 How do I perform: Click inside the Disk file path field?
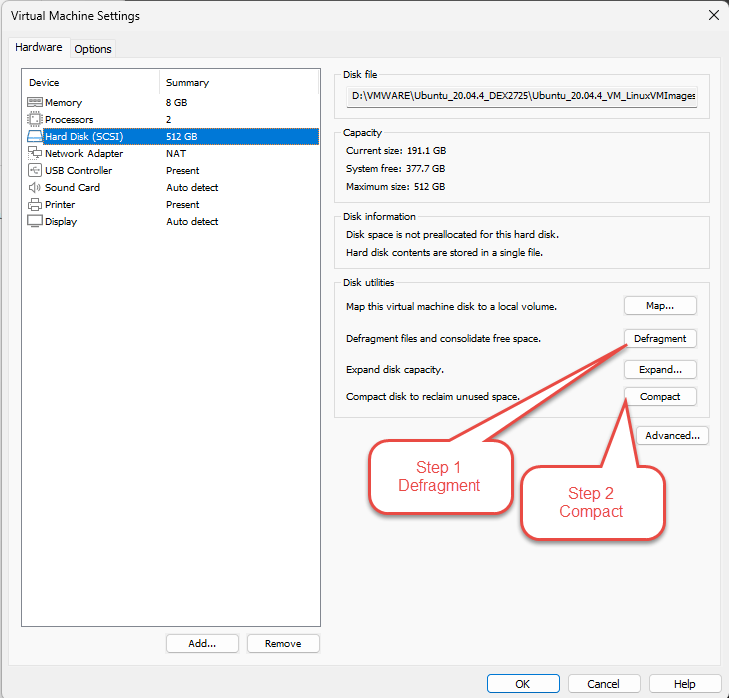tap(522, 96)
